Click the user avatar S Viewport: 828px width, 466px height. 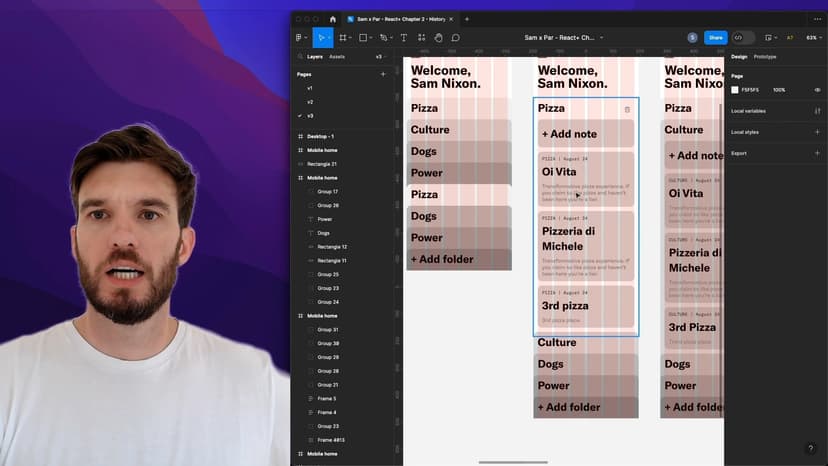point(692,38)
